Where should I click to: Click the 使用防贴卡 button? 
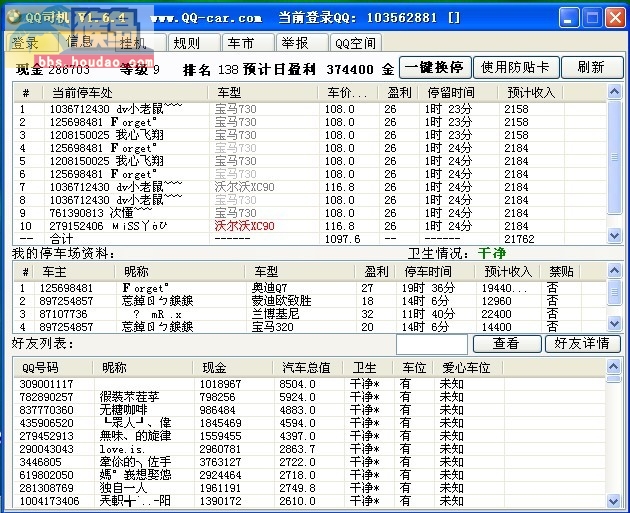coord(516,67)
